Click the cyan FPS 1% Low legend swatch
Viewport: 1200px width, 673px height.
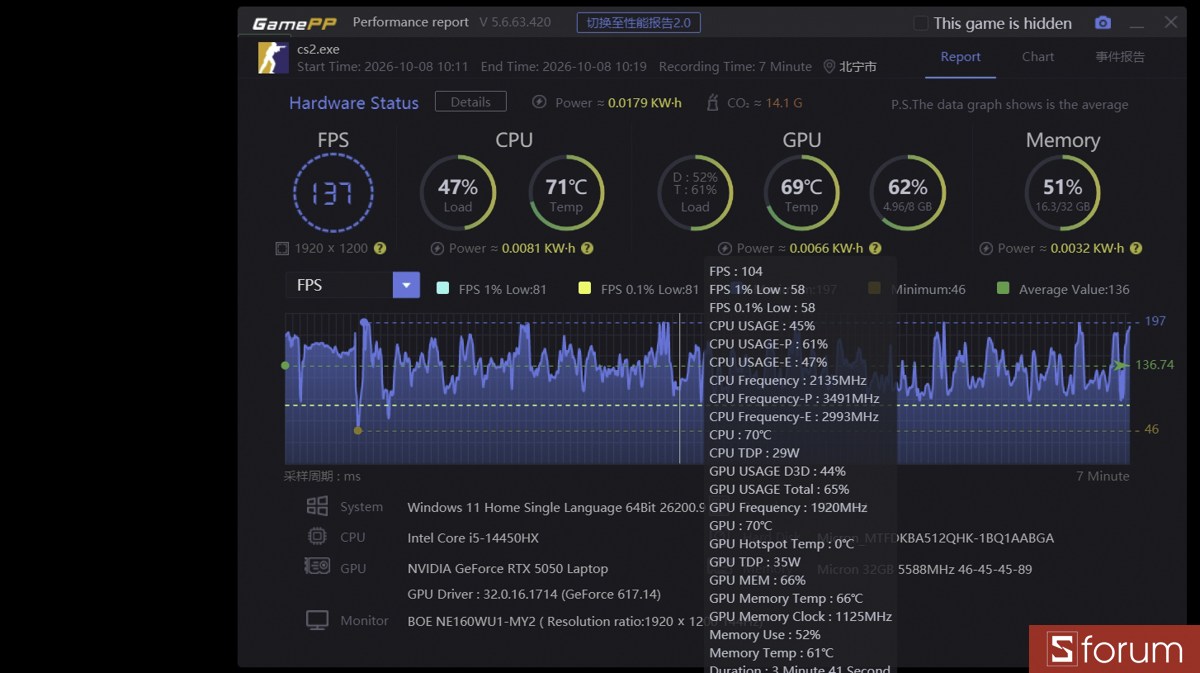click(443, 289)
